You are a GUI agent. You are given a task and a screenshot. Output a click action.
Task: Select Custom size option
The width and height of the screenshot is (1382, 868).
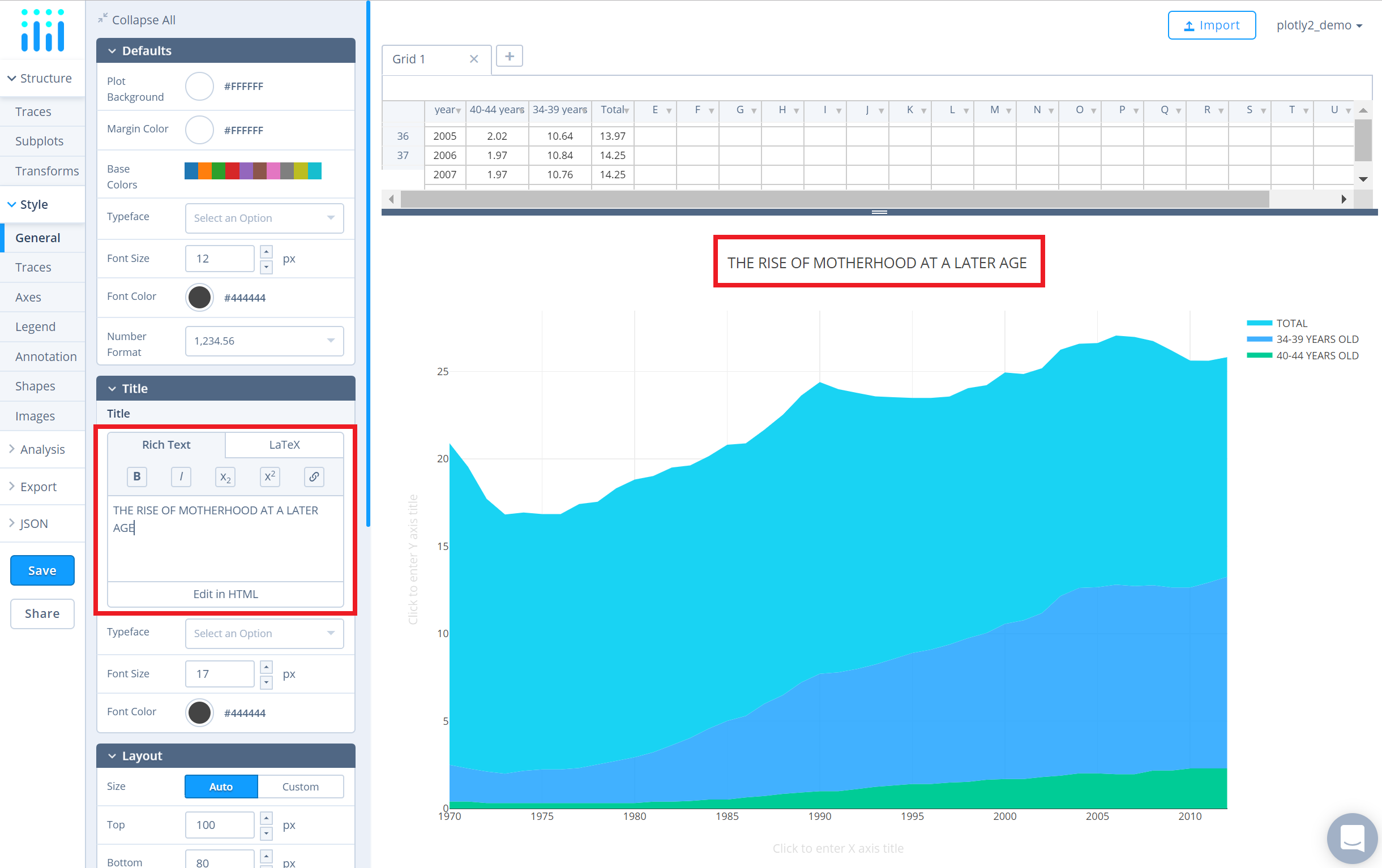point(300,786)
